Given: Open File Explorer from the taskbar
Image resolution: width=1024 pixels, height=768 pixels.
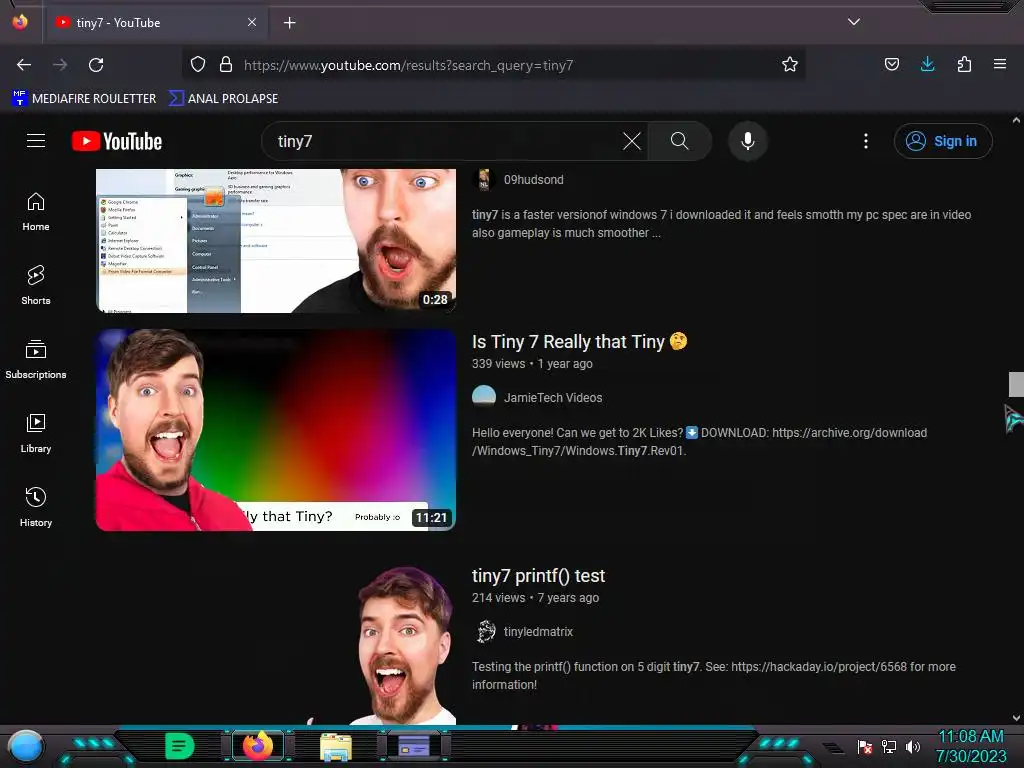Looking at the screenshot, I should pos(336,746).
